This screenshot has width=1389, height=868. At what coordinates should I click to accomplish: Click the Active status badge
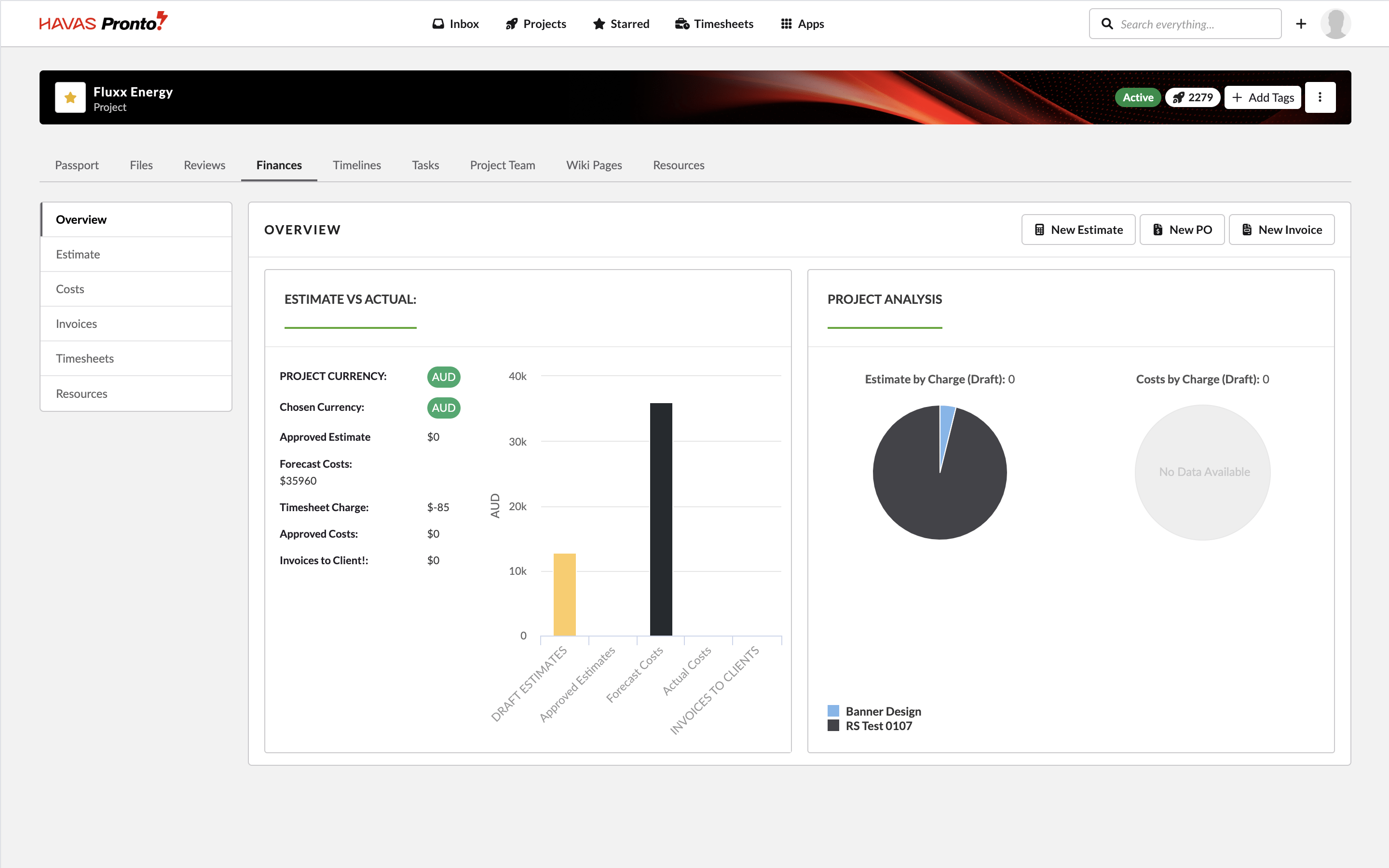point(1138,97)
